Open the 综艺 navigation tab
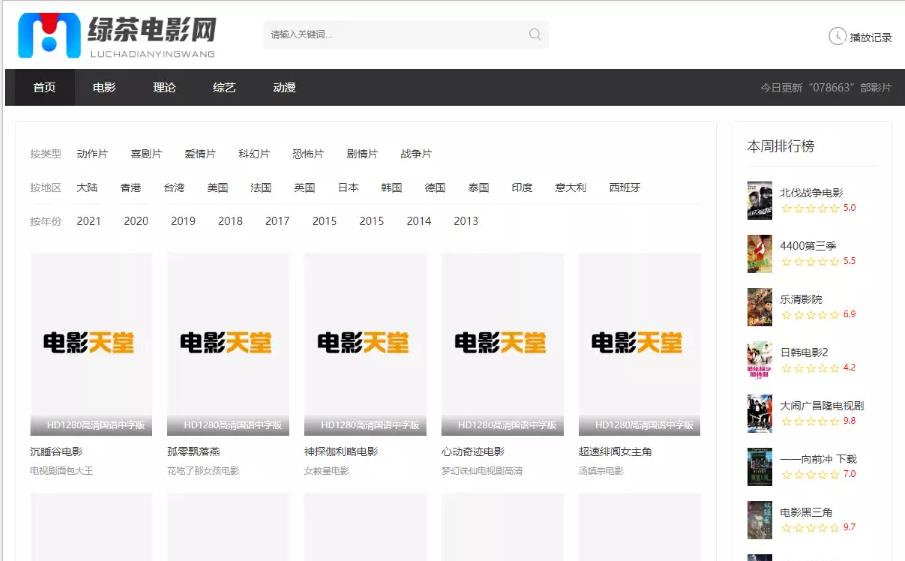Viewport: 905px width, 561px height. coord(224,87)
